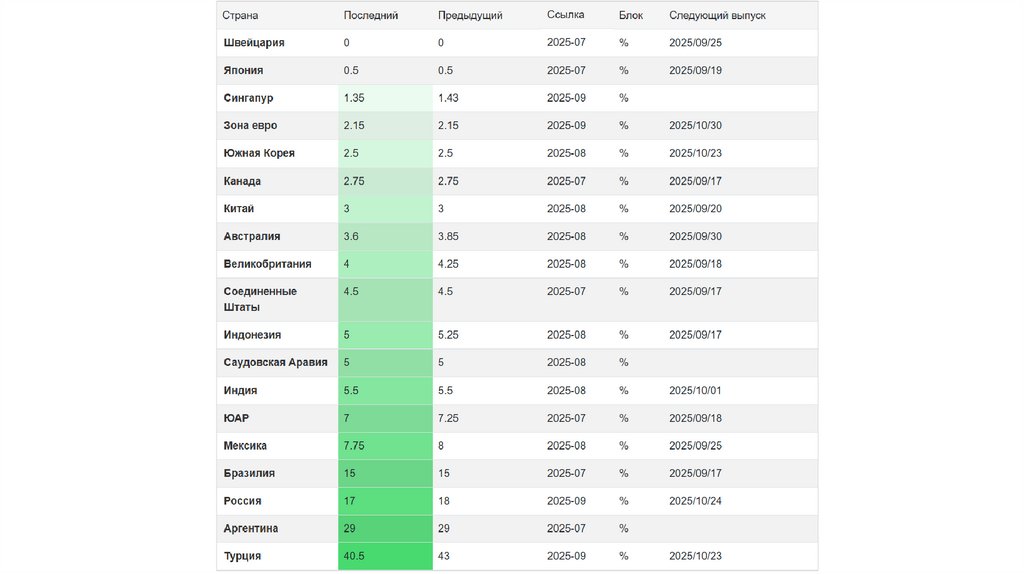The image size is (1024, 574).
Task: Open the Япония country link
Action: tap(245, 71)
